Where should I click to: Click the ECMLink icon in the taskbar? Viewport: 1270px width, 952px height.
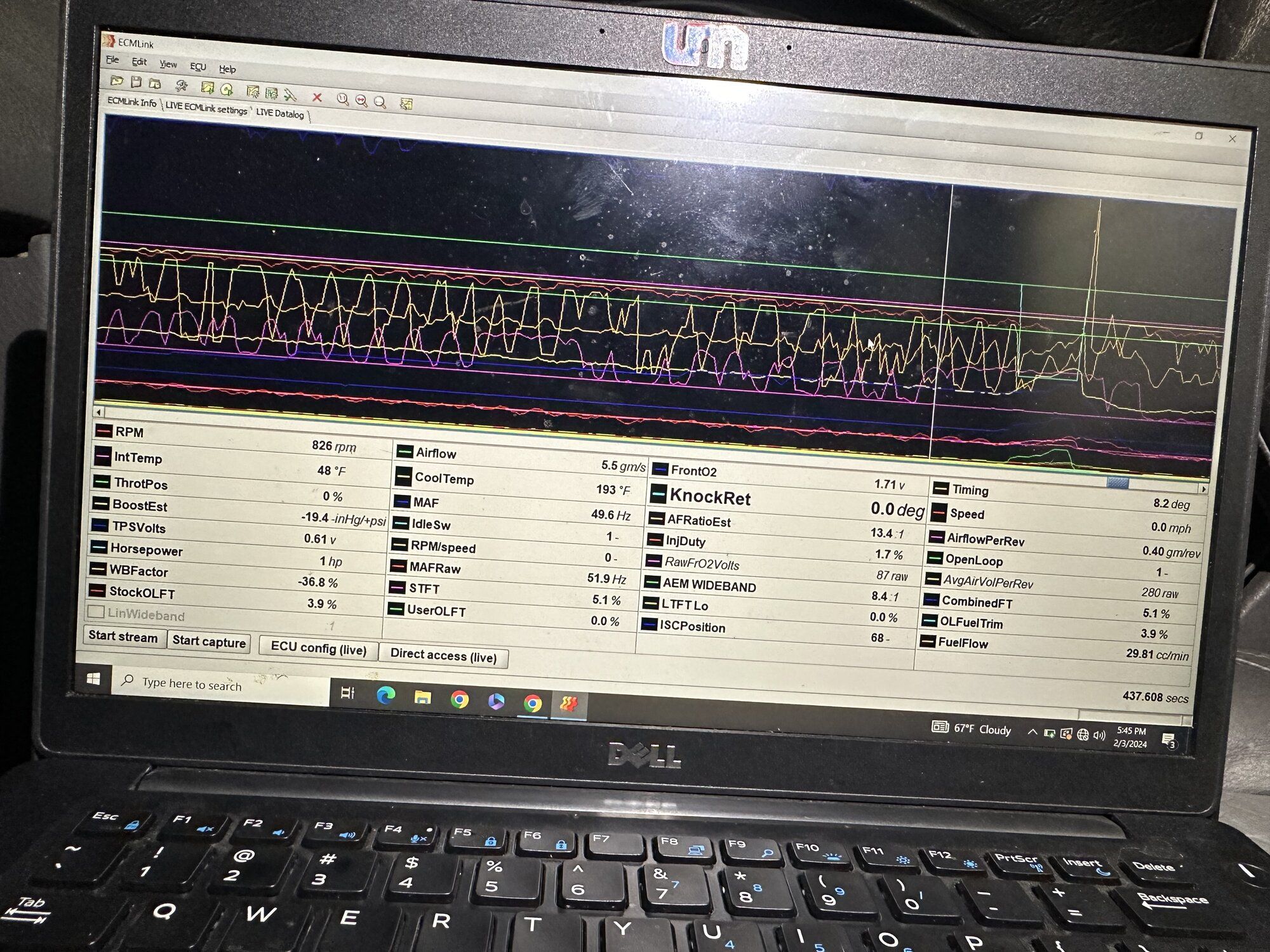coord(568,703)
